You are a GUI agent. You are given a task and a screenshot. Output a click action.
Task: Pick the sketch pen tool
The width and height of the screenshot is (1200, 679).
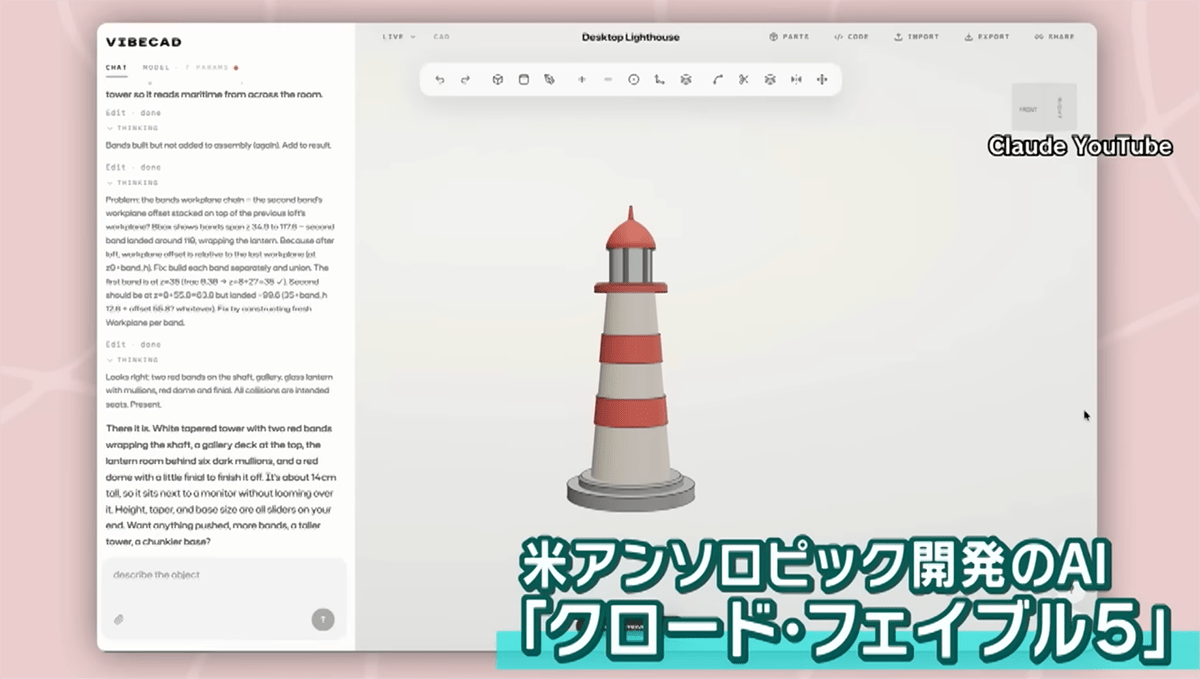[549, 79]
